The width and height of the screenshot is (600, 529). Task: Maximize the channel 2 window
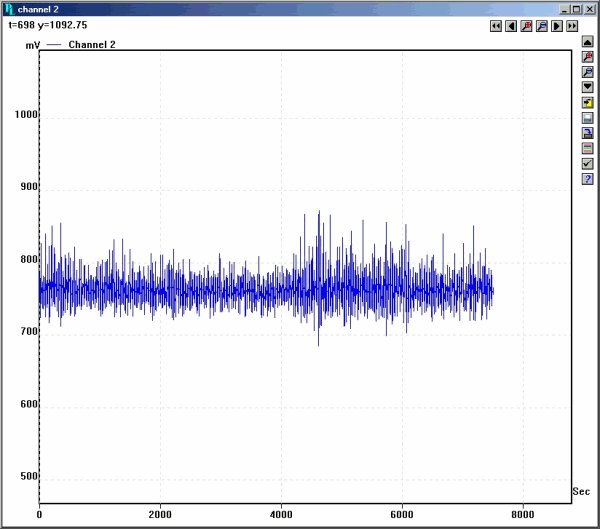577,8
